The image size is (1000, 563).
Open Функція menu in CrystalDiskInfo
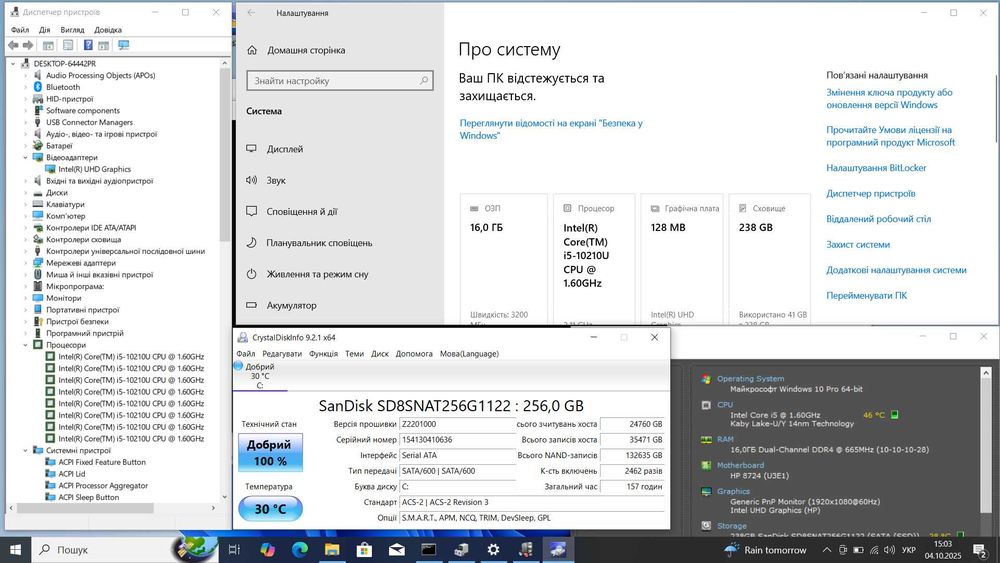(x=323, y=354)
